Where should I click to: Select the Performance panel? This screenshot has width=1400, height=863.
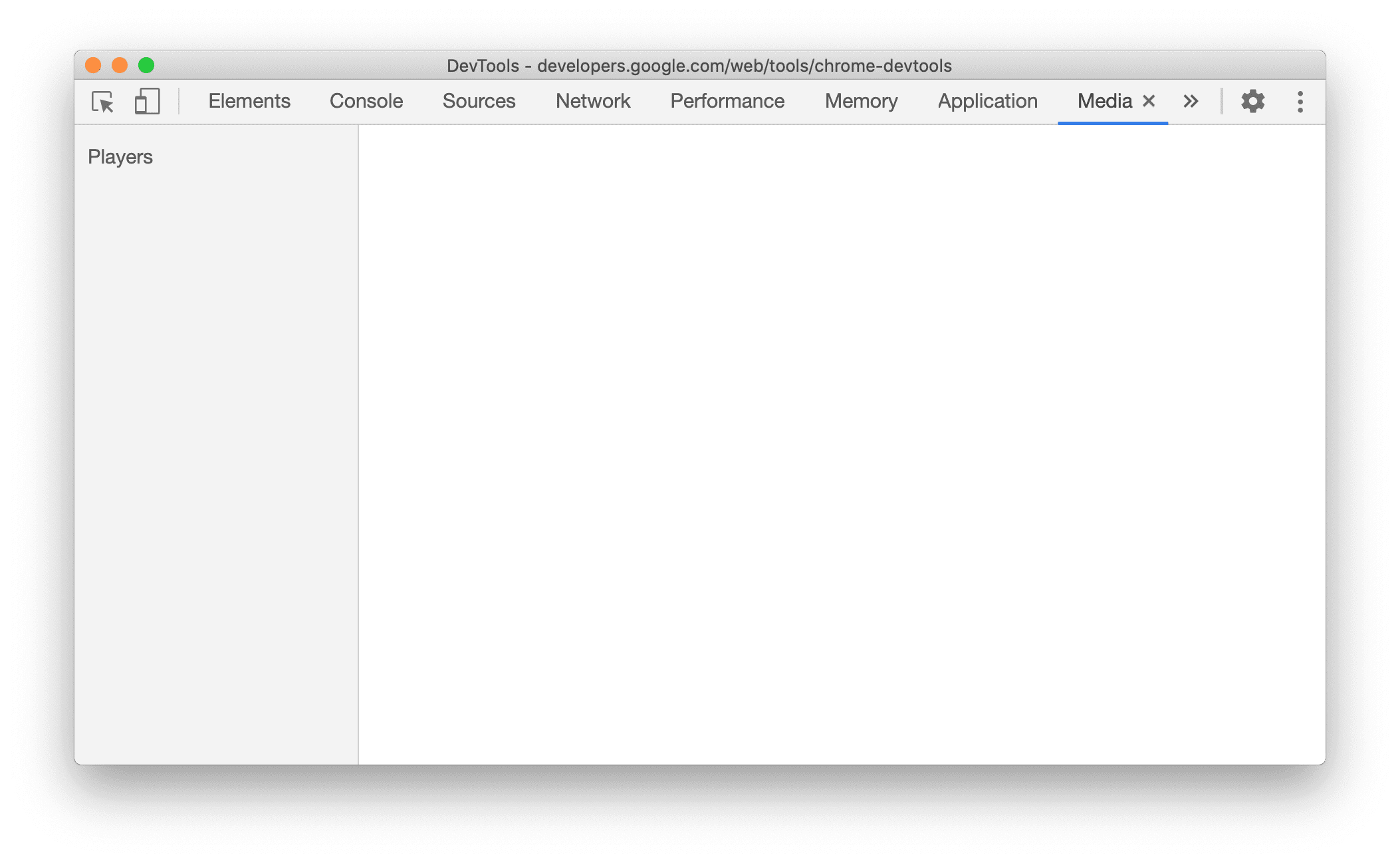726,101
